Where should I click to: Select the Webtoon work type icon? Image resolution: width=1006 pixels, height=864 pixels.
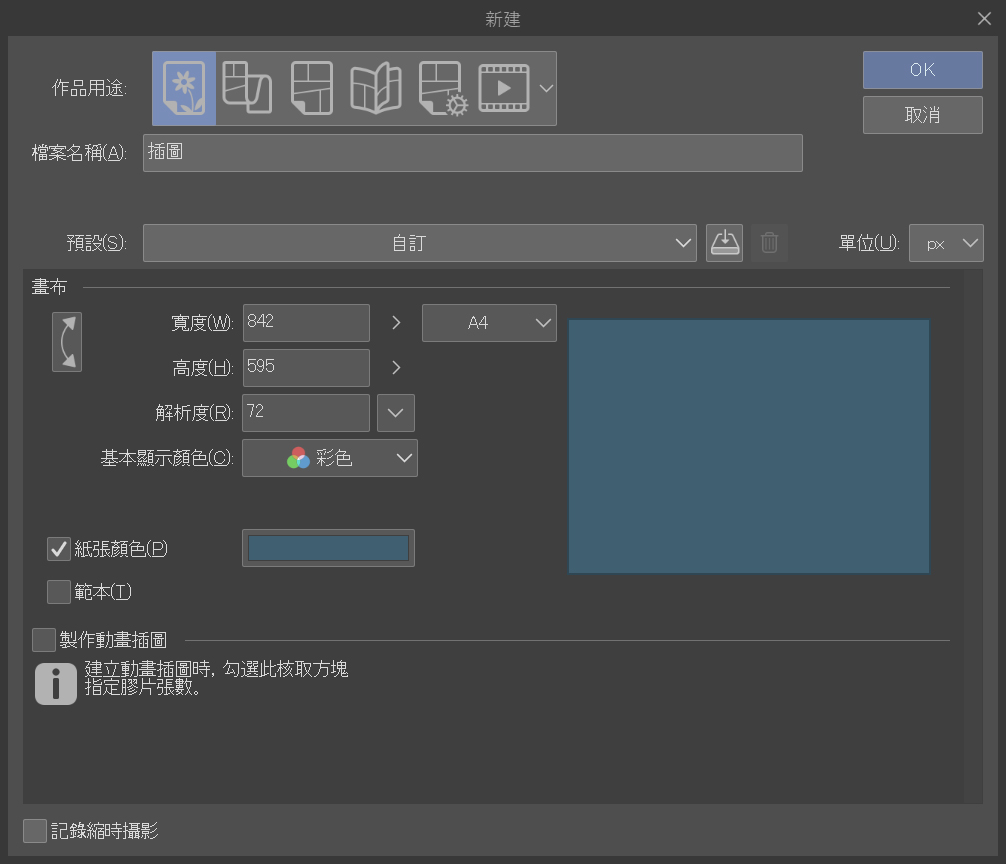pos(245,88)
